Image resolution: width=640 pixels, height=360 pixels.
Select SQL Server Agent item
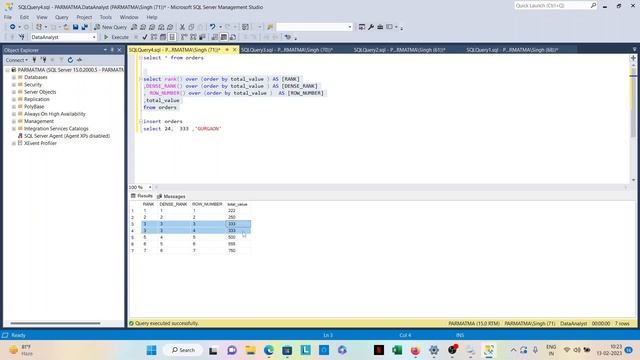(67, 136)
